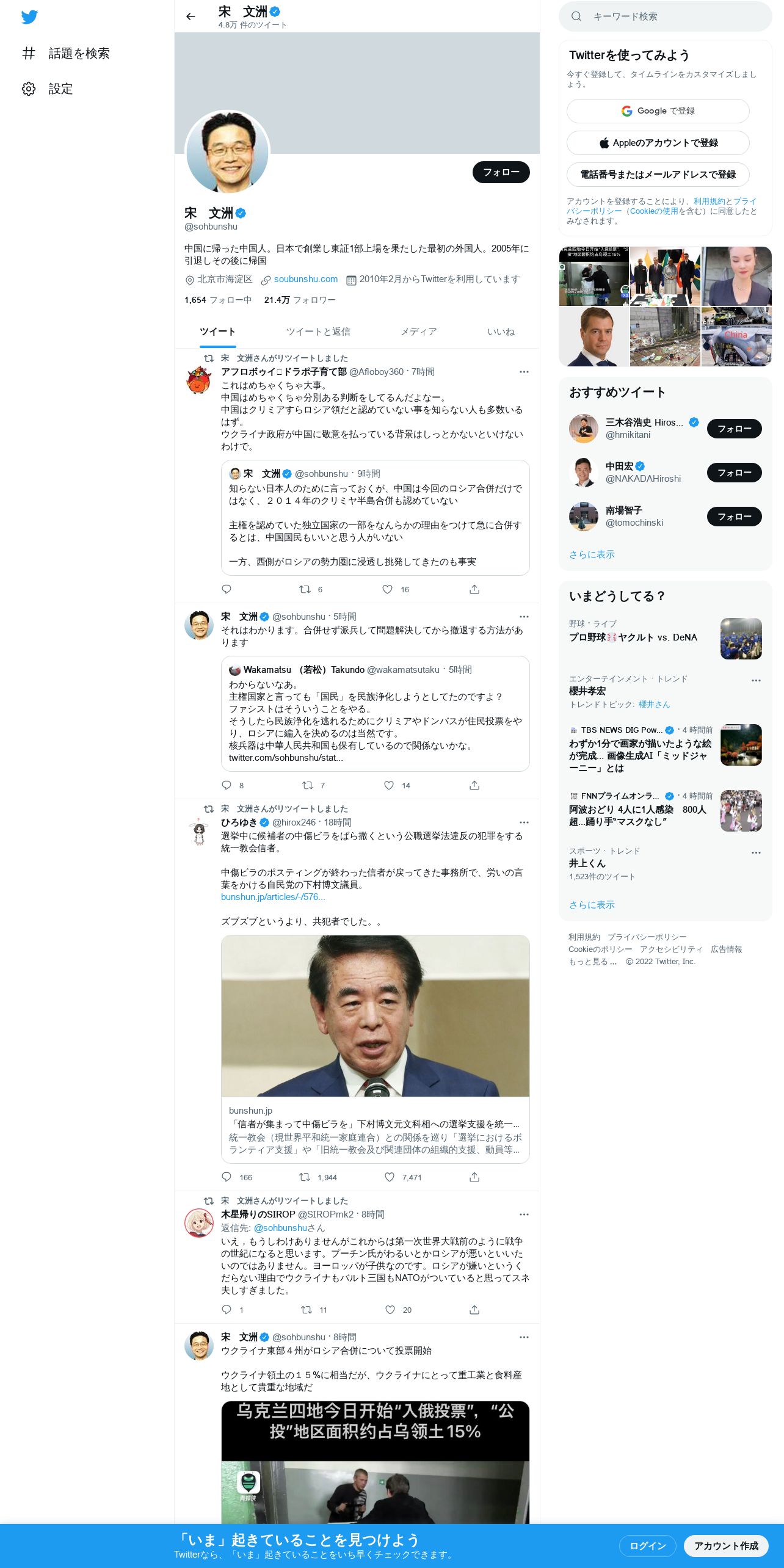
Task: Expand もっと見る footer menu
Action: (592, 961)
